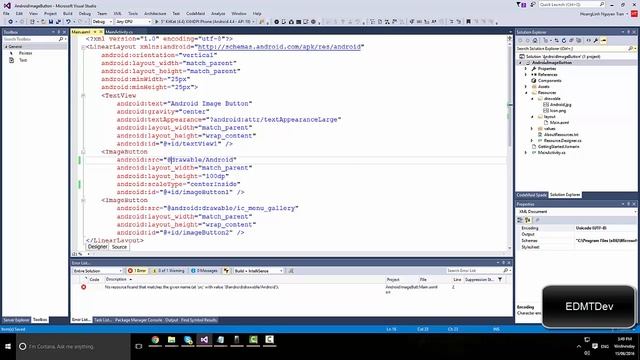Click the bookmark icon in the toolbar
Screen dimensions: 640x360
coord(468,22)
